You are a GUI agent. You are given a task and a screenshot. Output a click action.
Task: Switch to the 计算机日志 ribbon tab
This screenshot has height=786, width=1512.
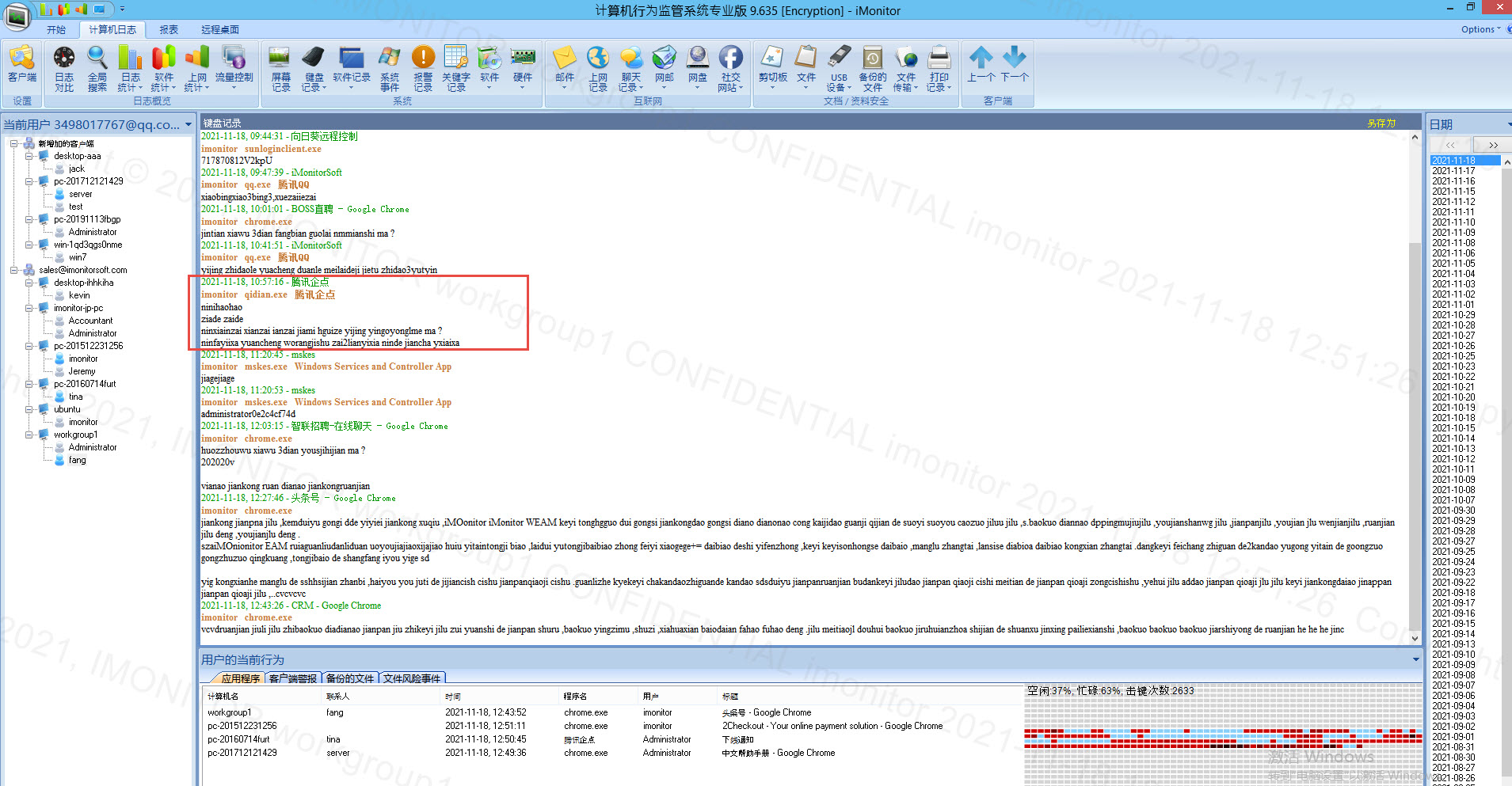click(x=112, y=29)
